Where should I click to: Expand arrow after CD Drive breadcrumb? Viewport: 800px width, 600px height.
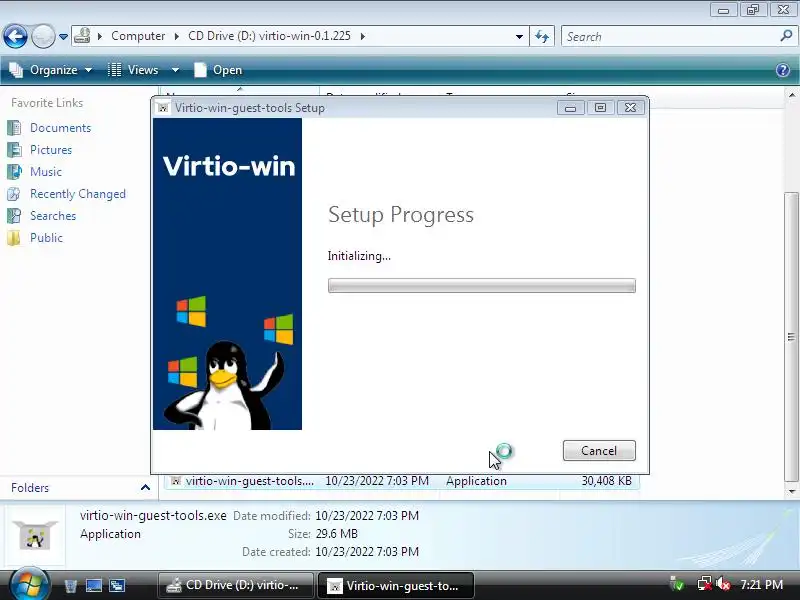pos(363,36)
